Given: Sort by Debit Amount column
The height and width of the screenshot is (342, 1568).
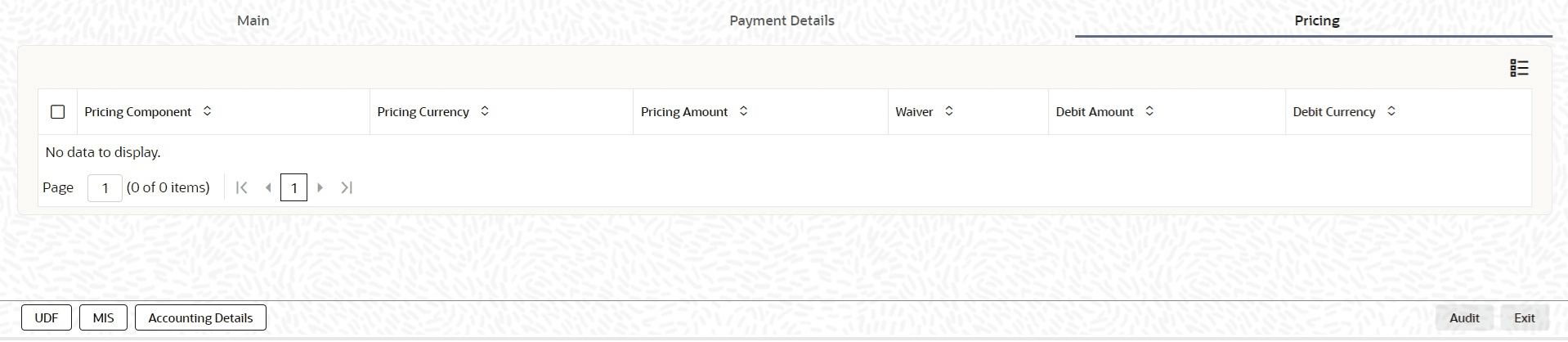Looking at the screenshot, I should 1149,111.
